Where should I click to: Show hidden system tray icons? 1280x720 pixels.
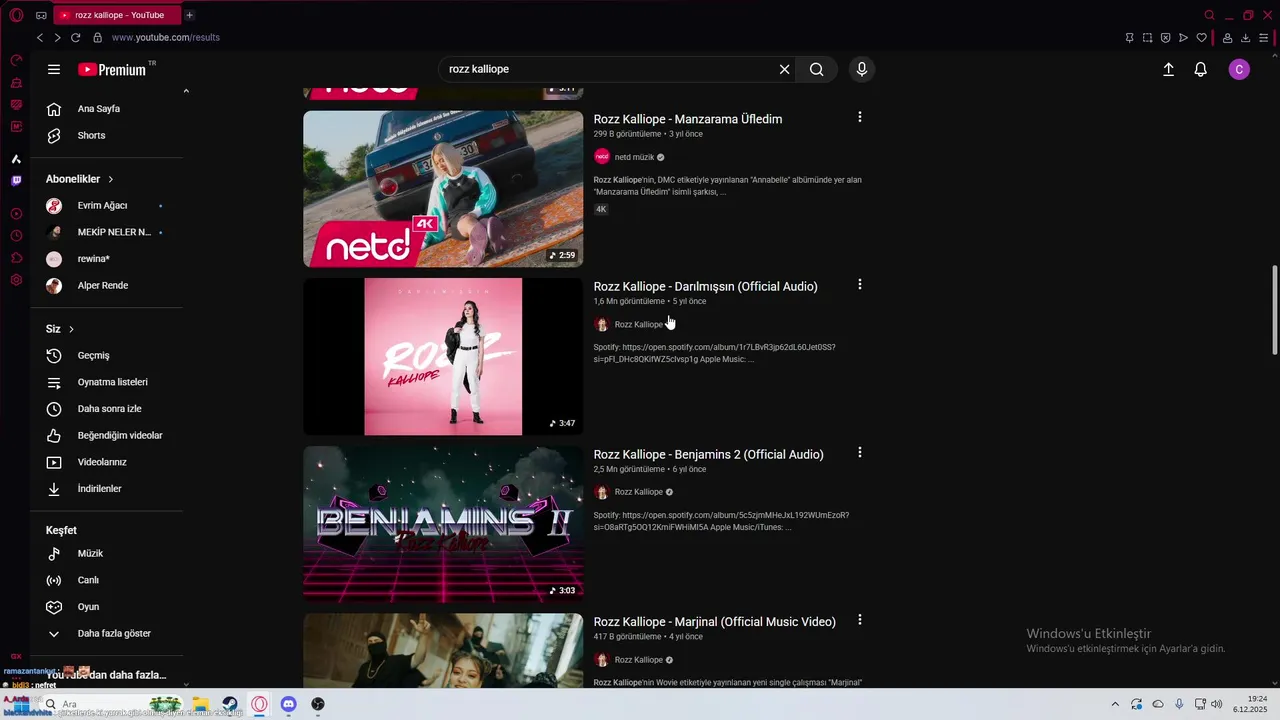point(1115,704)
